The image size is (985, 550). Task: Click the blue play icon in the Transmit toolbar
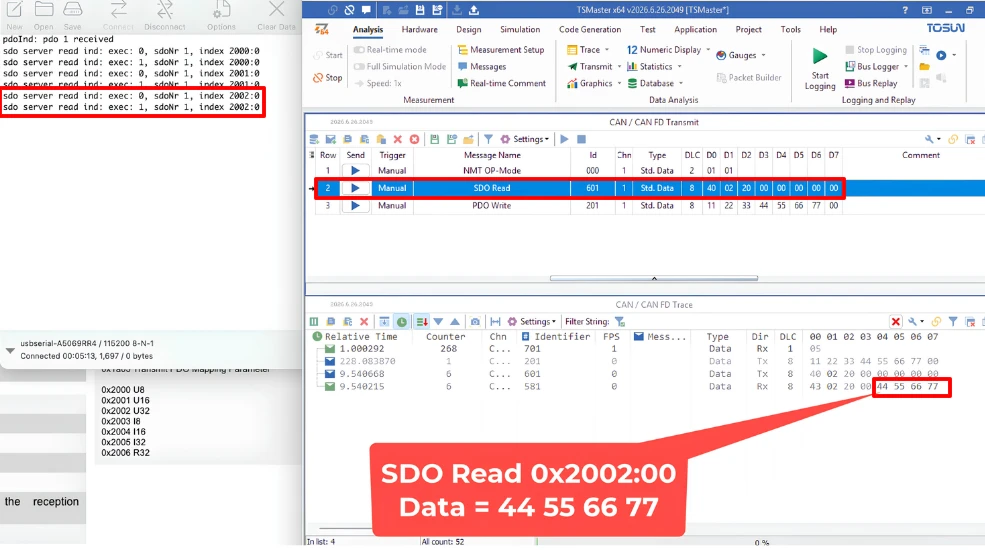click(564, 139)
